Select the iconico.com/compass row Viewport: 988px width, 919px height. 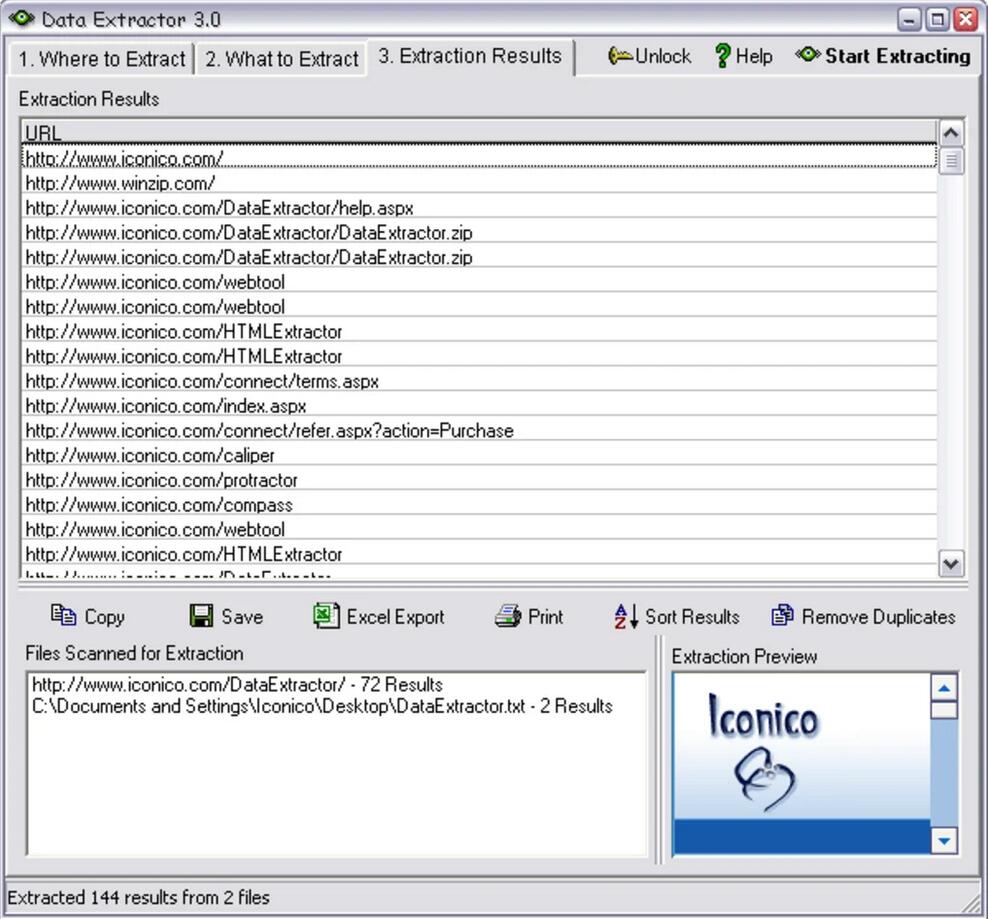pyautogui.click(x=479, y=504)
